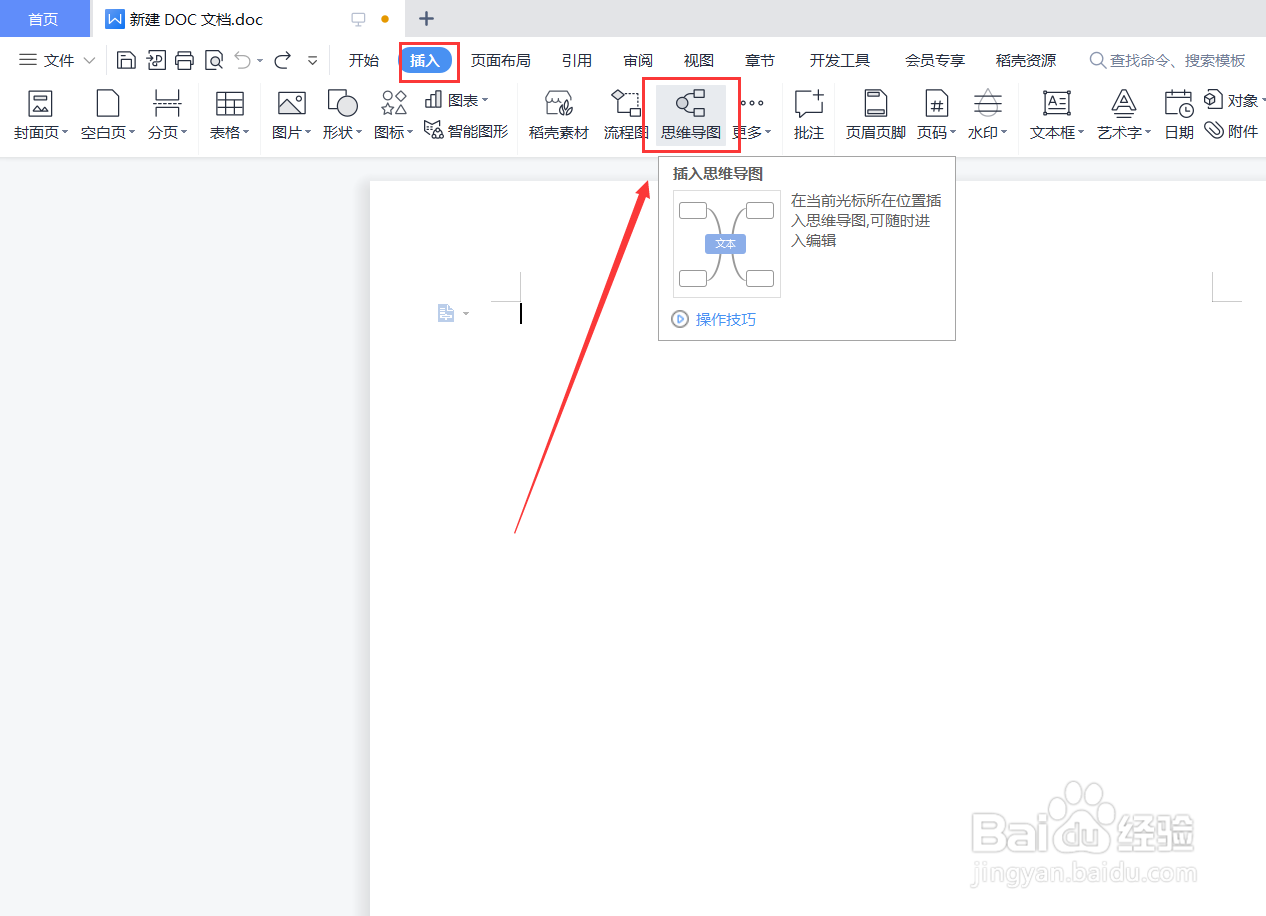
Task: Insert date (日期)
Action: coord(1179,115)
